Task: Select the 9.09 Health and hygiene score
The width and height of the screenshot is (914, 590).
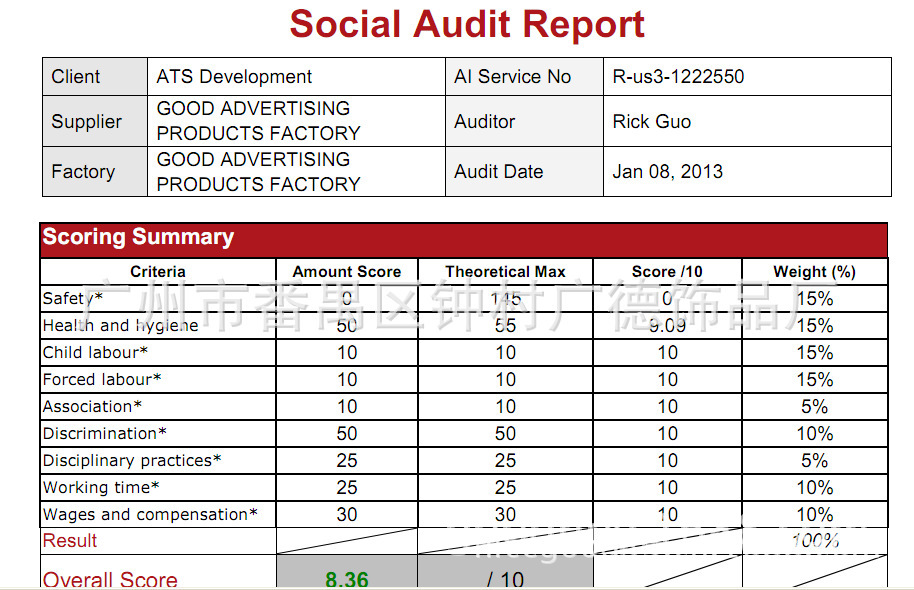Action: click(x=667, y=326)
